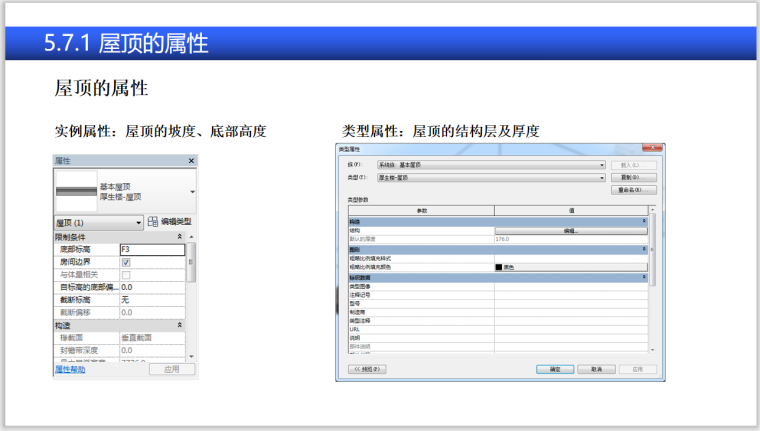
Task: Expand the 基本屋顶 type selector dropdown
Action: tap(190, 190)
